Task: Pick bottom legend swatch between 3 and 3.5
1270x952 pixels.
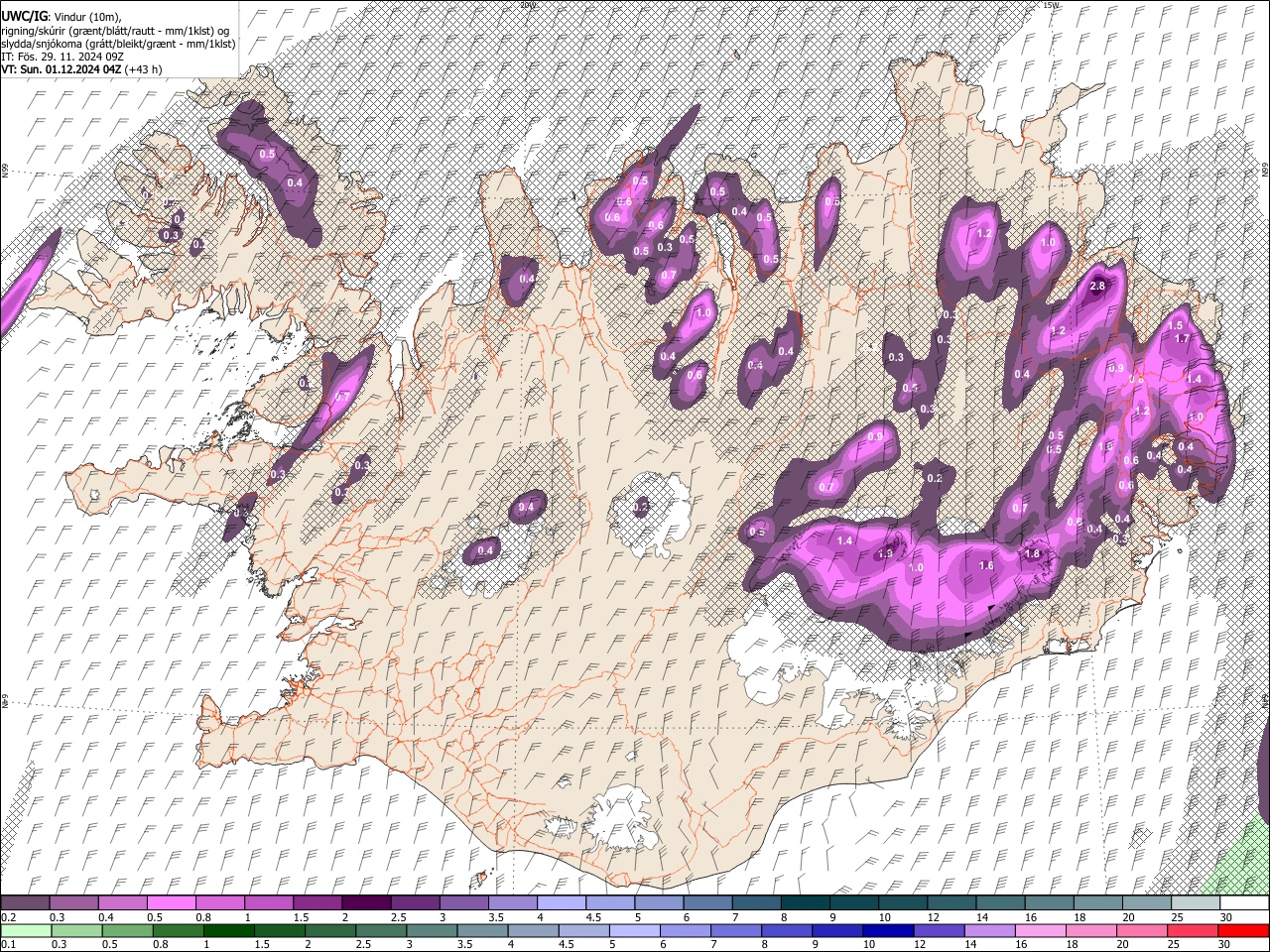Action: pyautogui.click(x=431, y=930)
